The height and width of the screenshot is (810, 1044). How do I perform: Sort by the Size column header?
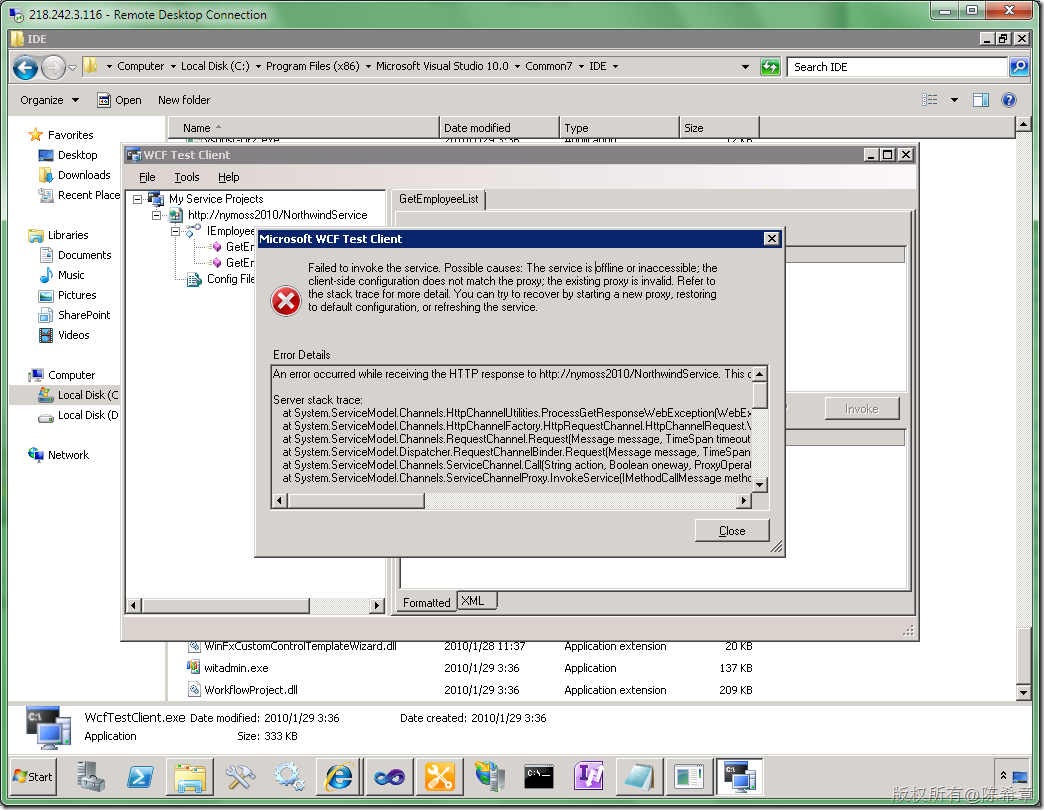719,128
